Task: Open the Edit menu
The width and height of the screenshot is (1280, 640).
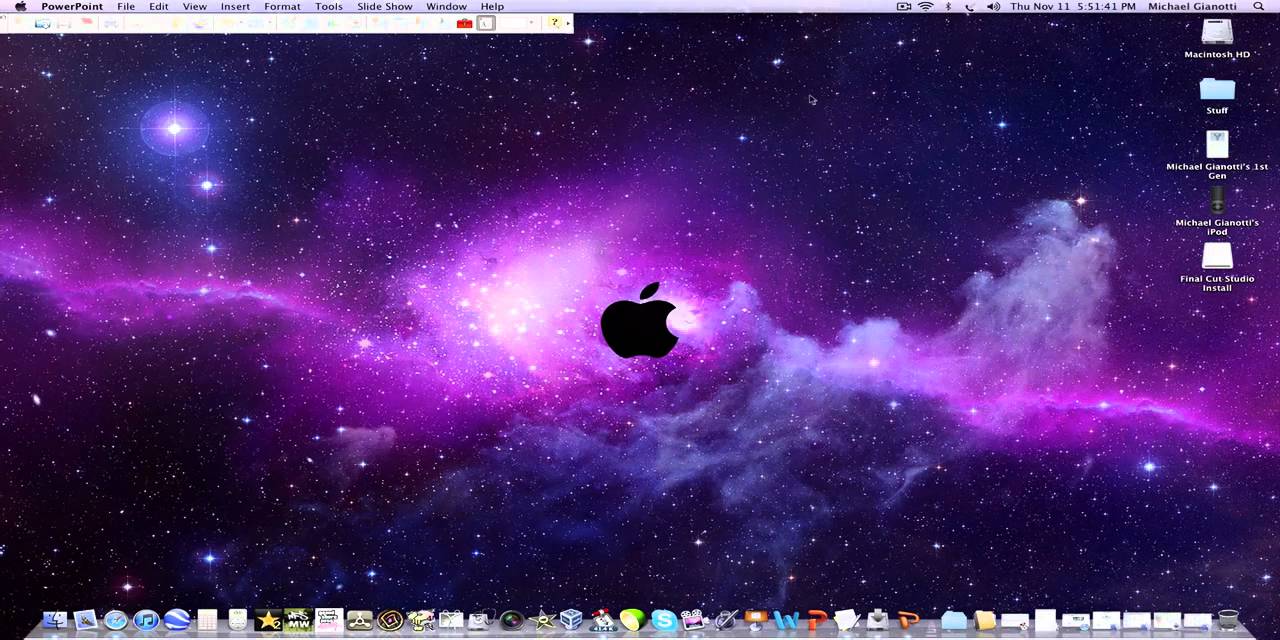Action: [159, 7]
